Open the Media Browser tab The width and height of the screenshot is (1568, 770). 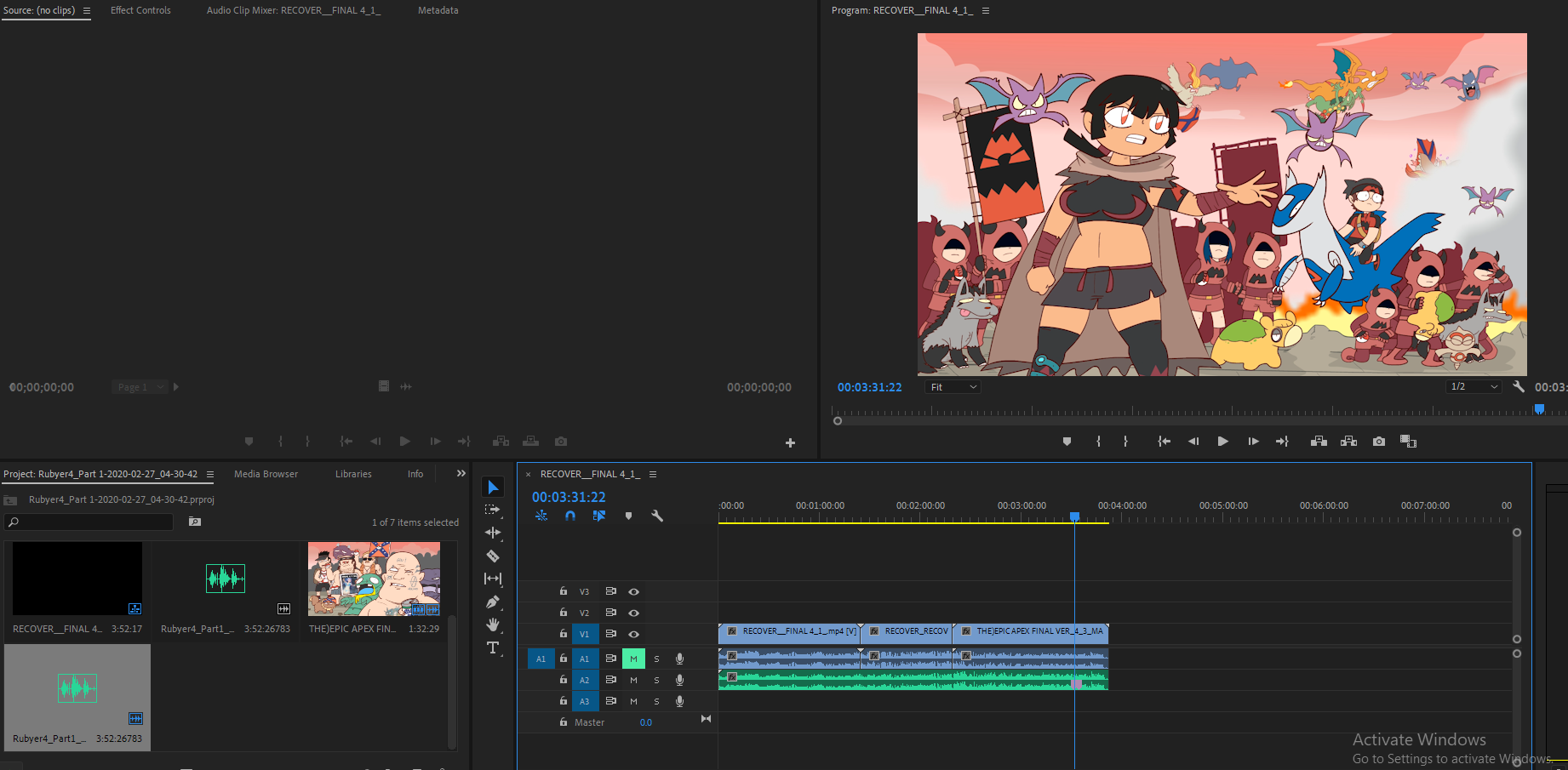266,474
